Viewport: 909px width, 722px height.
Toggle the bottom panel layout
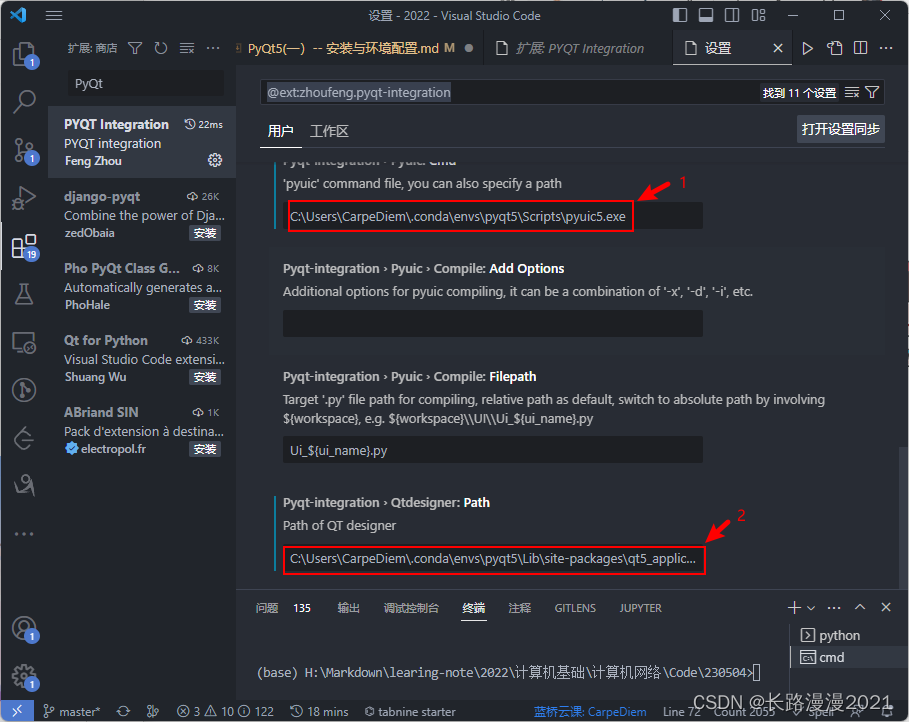tap(706, 15)
